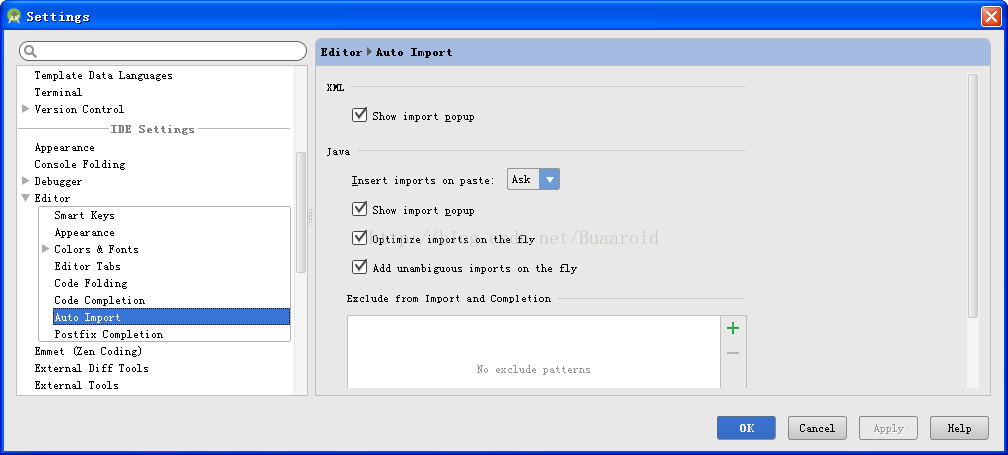
Task: Focus the settings search field
Action: 170,51
